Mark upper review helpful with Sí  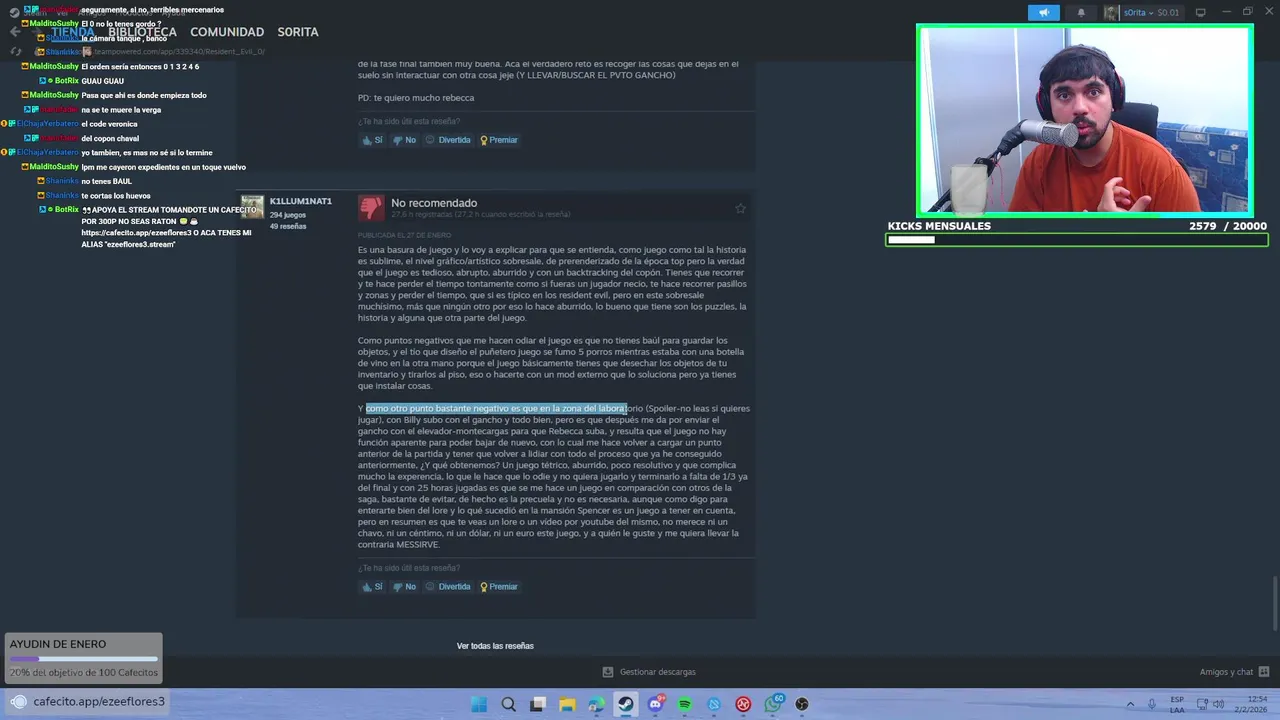(372, 140)
